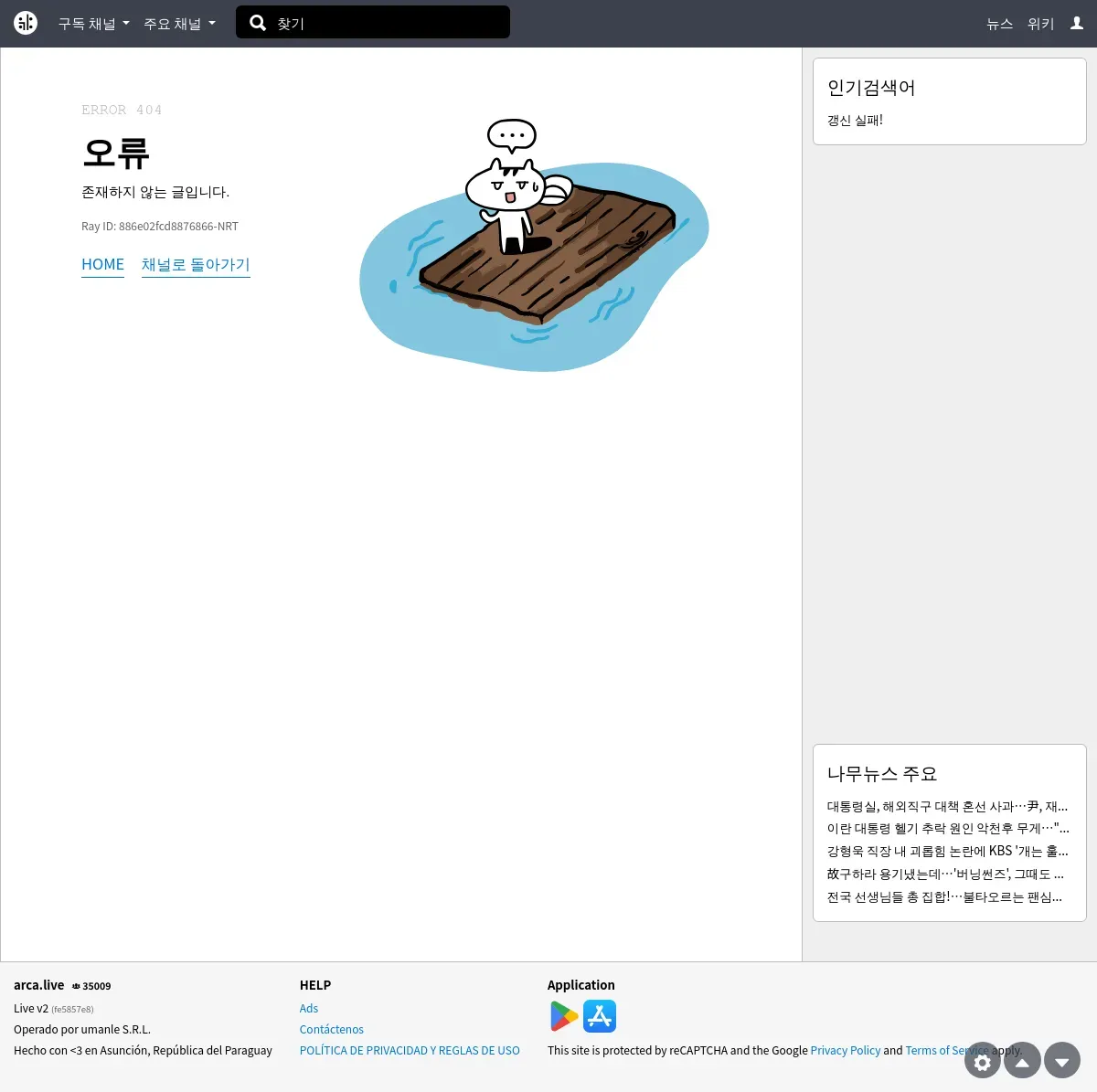Click the Ads help link

point(309,1009)
